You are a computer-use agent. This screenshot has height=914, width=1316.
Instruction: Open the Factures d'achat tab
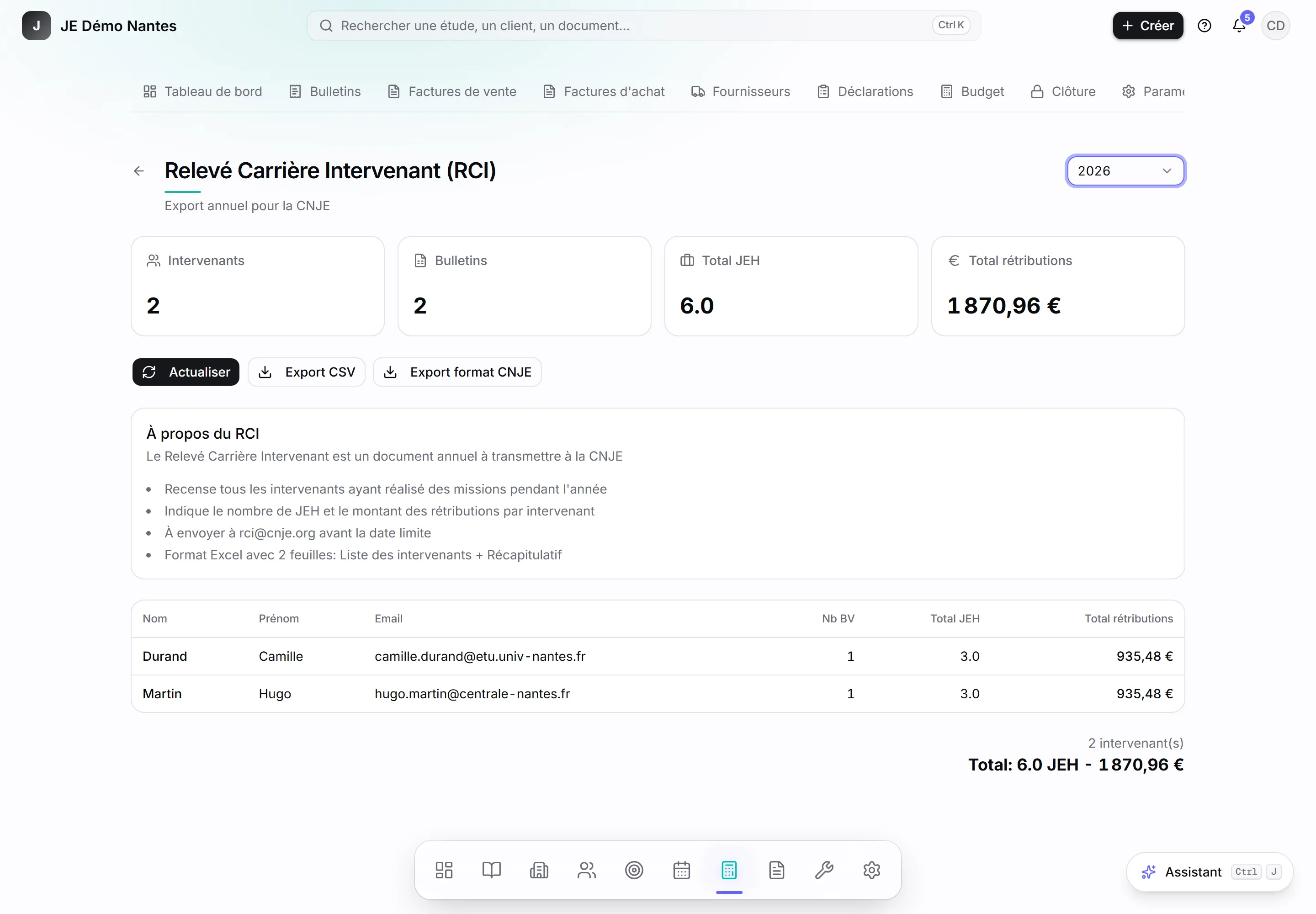[x=604, y=92]
